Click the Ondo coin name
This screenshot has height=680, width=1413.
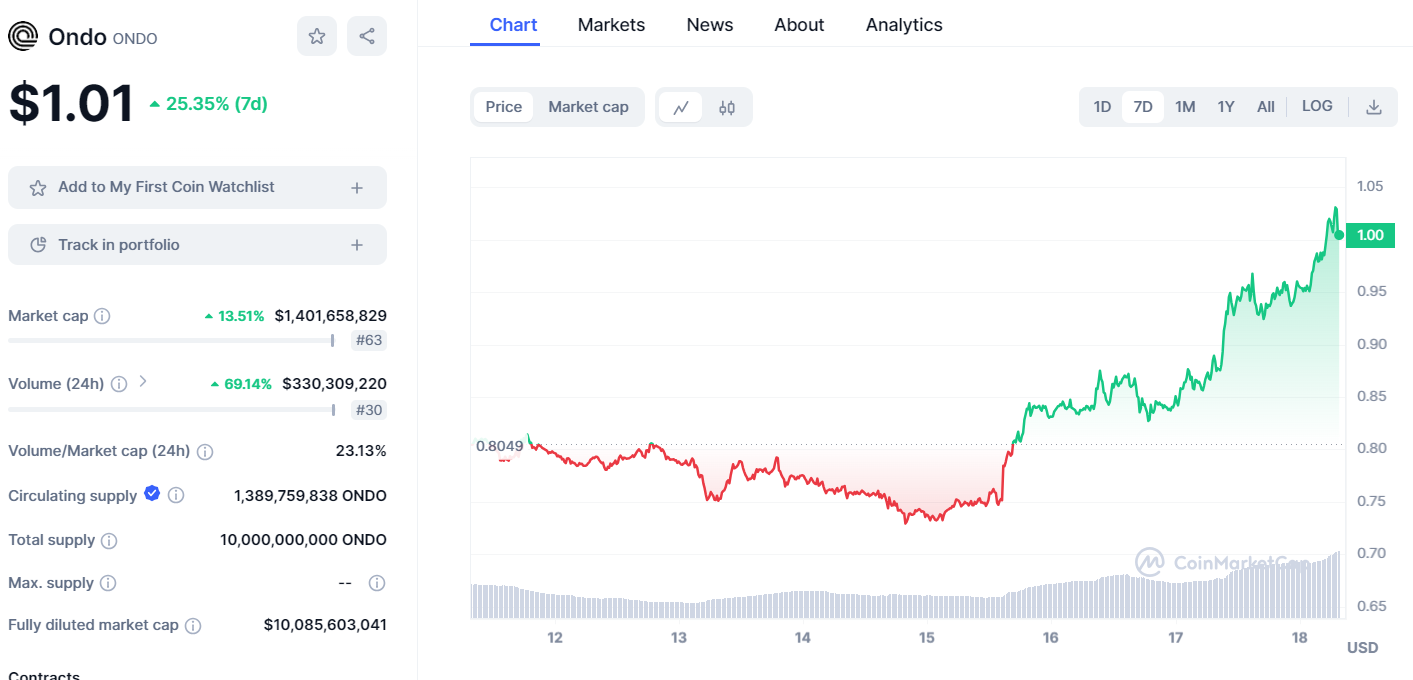pyautogui.click(x=77, y=37)
